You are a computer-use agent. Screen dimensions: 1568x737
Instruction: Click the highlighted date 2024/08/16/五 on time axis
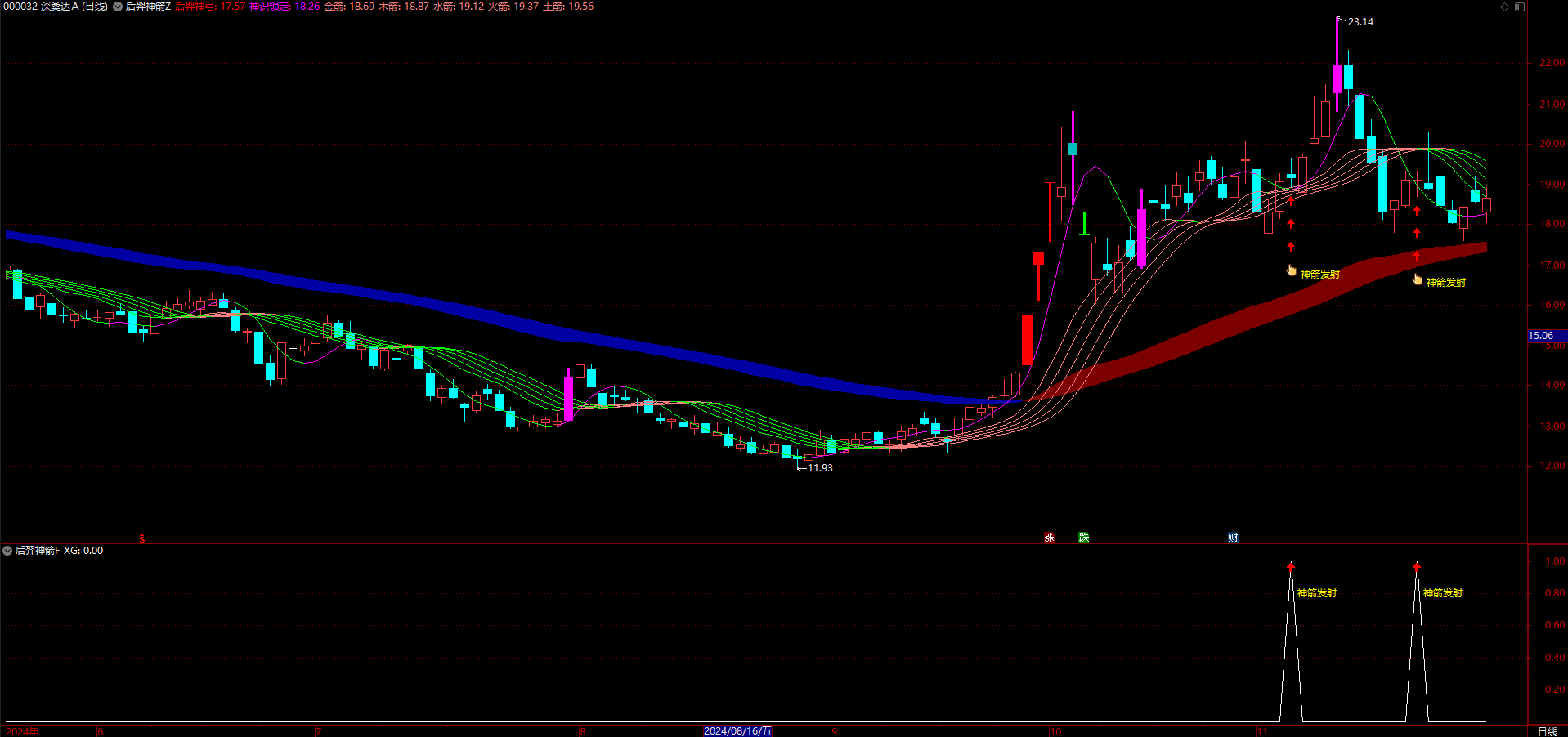click(x=737, y=731)
